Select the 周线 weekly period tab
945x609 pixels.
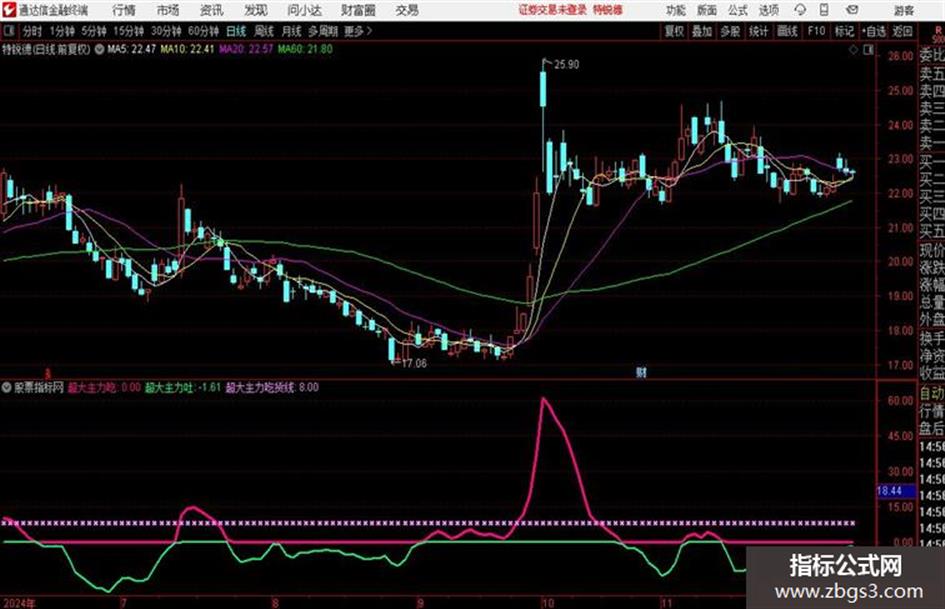(x=263, y=31)
